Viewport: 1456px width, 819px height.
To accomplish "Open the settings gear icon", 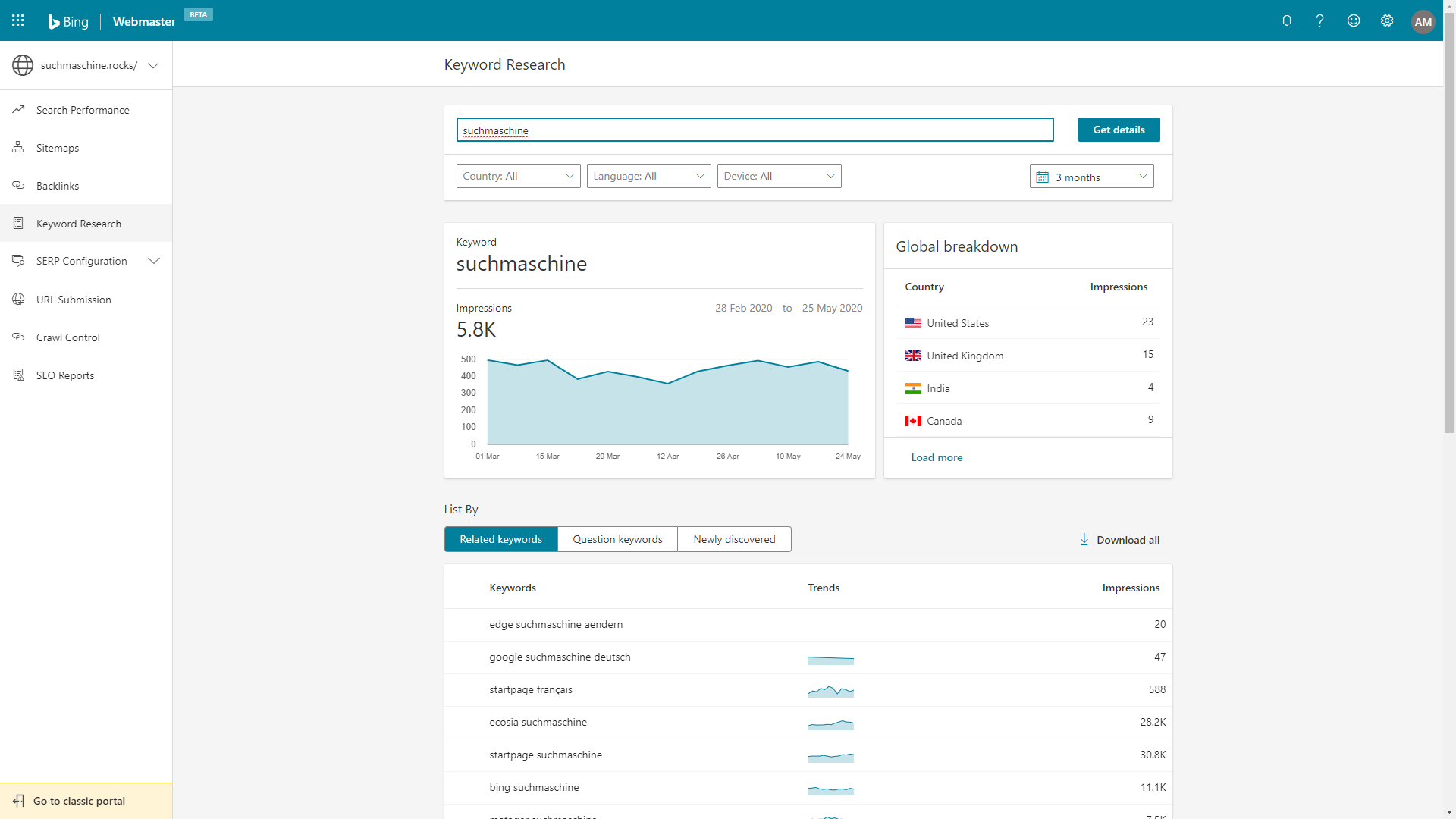I will pos(1387,20).
